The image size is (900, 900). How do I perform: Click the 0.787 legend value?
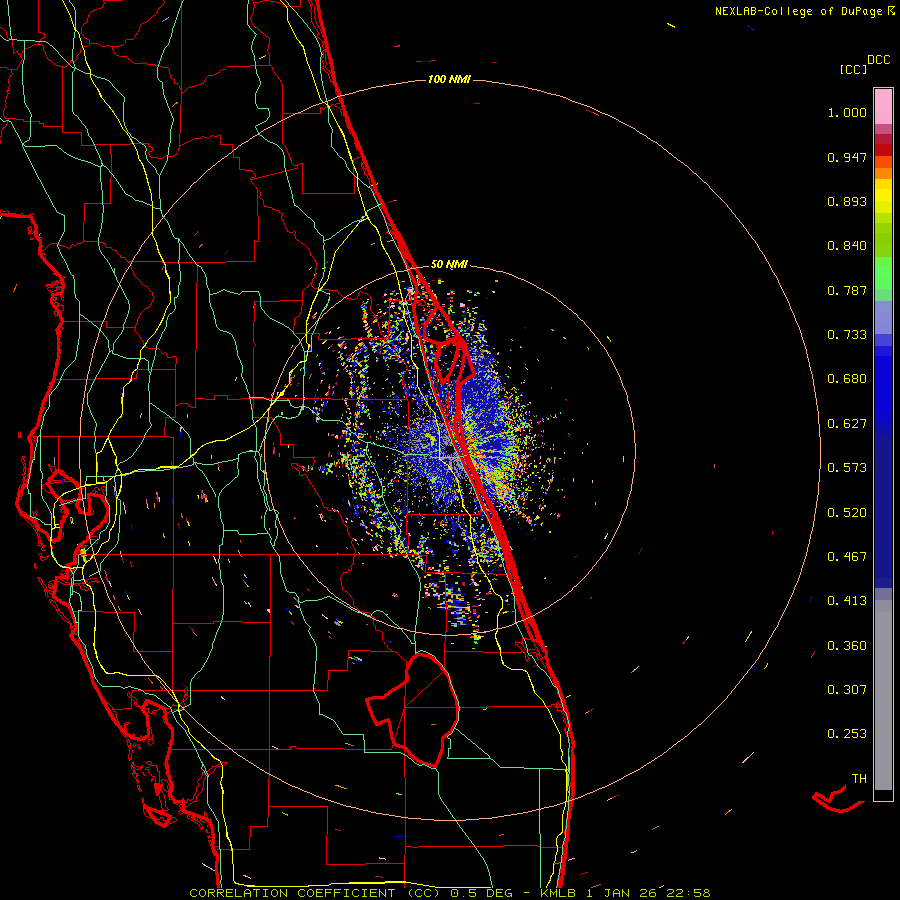tap(847, 290)
